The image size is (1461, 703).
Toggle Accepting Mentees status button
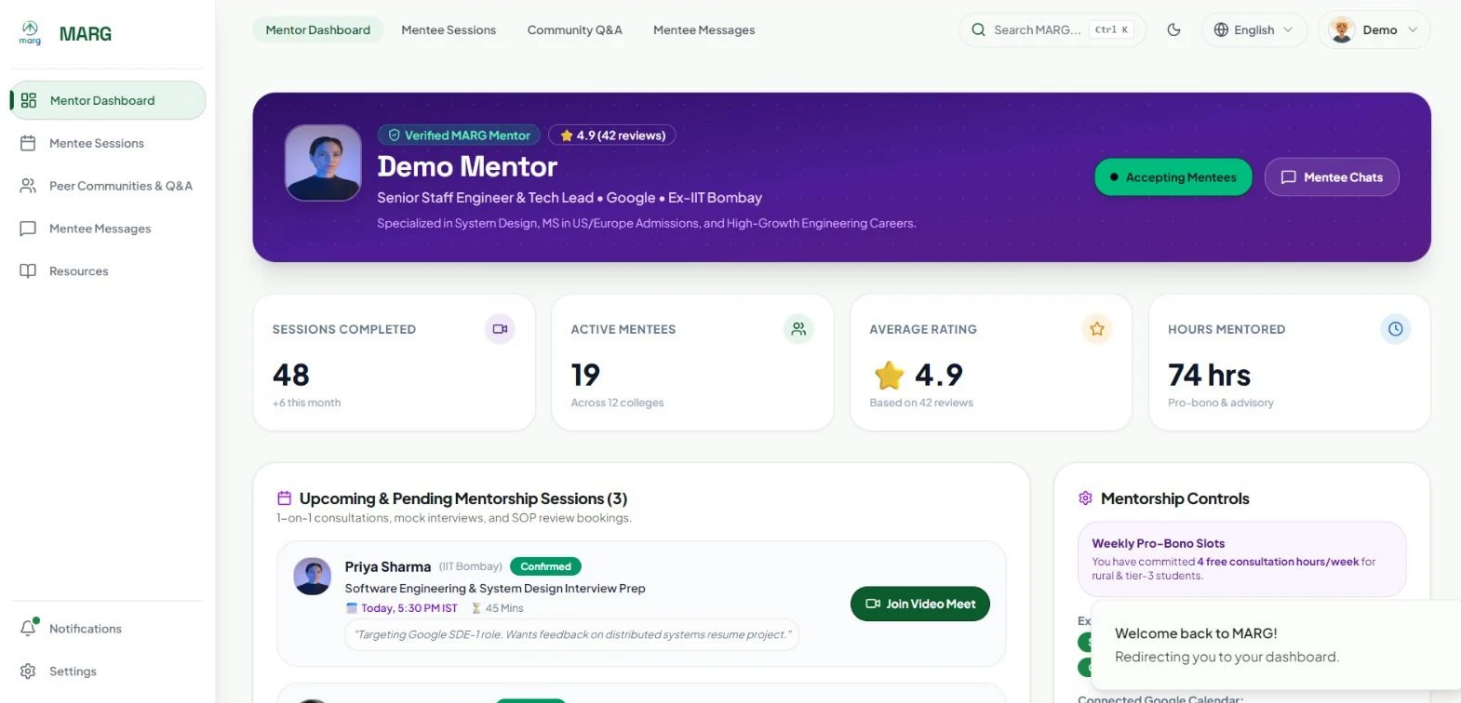pyautogui.click(x=1173, y=177)
